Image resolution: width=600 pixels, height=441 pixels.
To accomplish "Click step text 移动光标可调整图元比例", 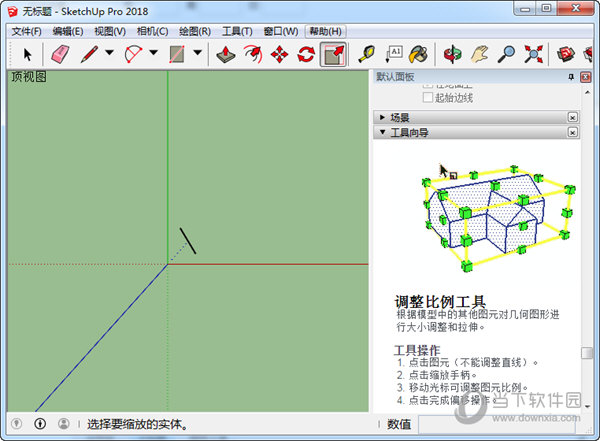I will 466,387.
